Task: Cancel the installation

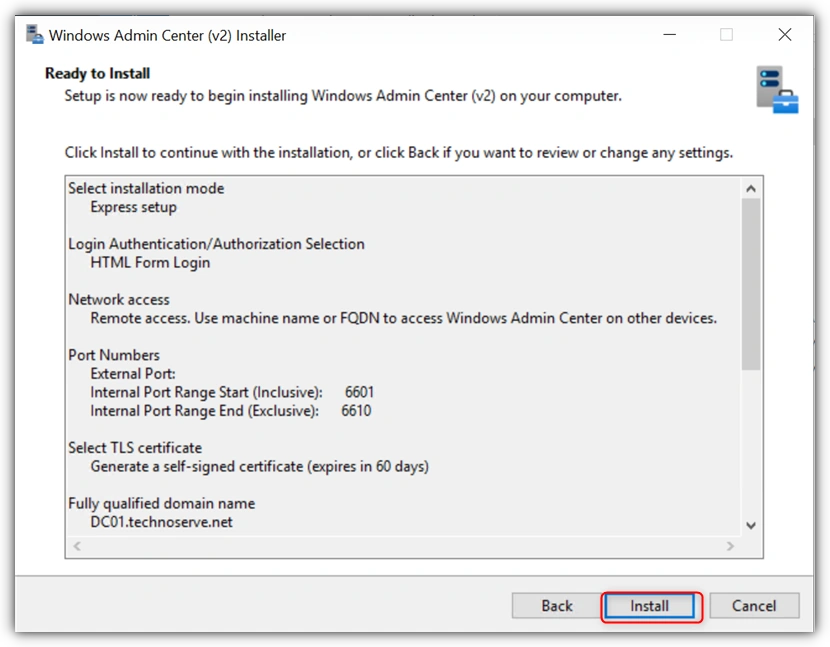Action: [x=754, y=605]
